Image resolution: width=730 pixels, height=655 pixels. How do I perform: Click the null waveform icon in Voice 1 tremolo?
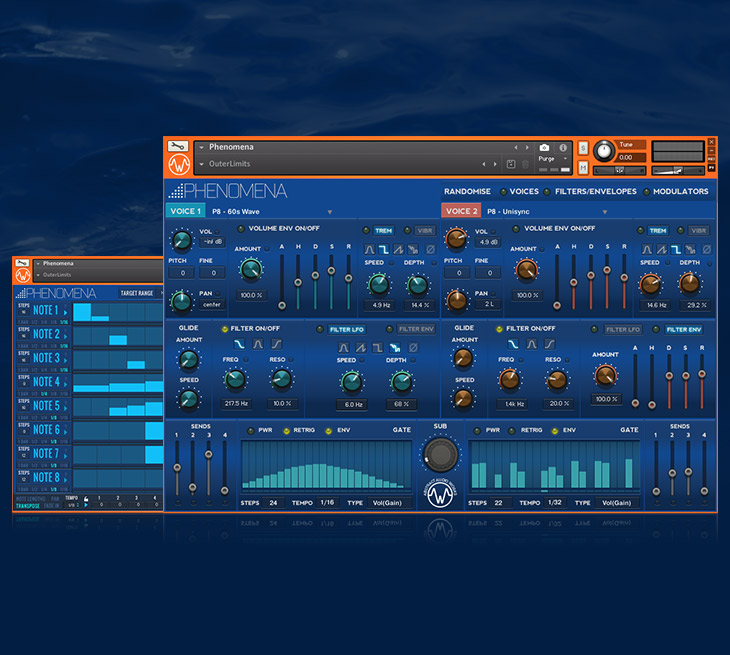pos(431,249)
